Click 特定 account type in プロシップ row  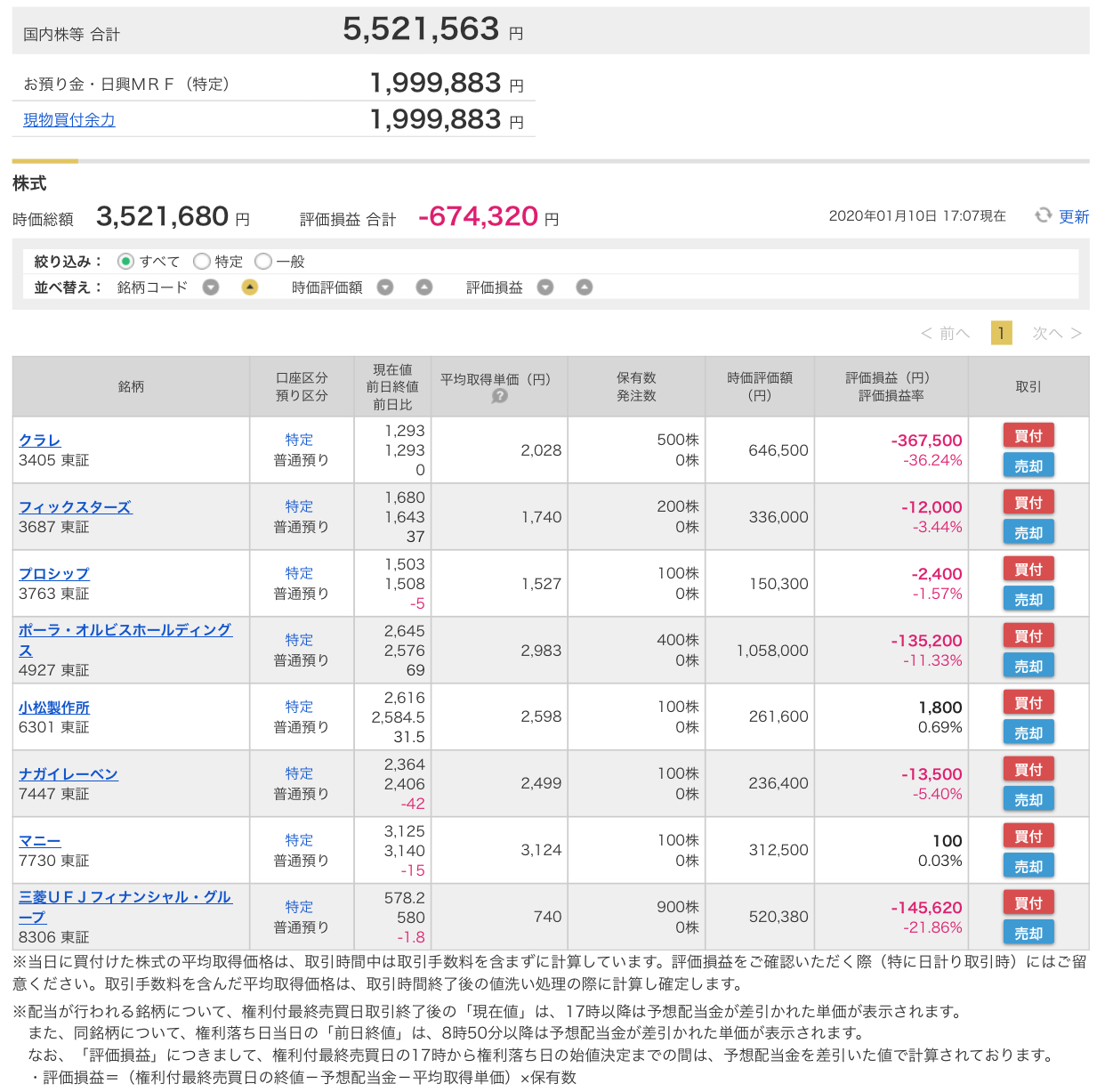click(300, 573)
